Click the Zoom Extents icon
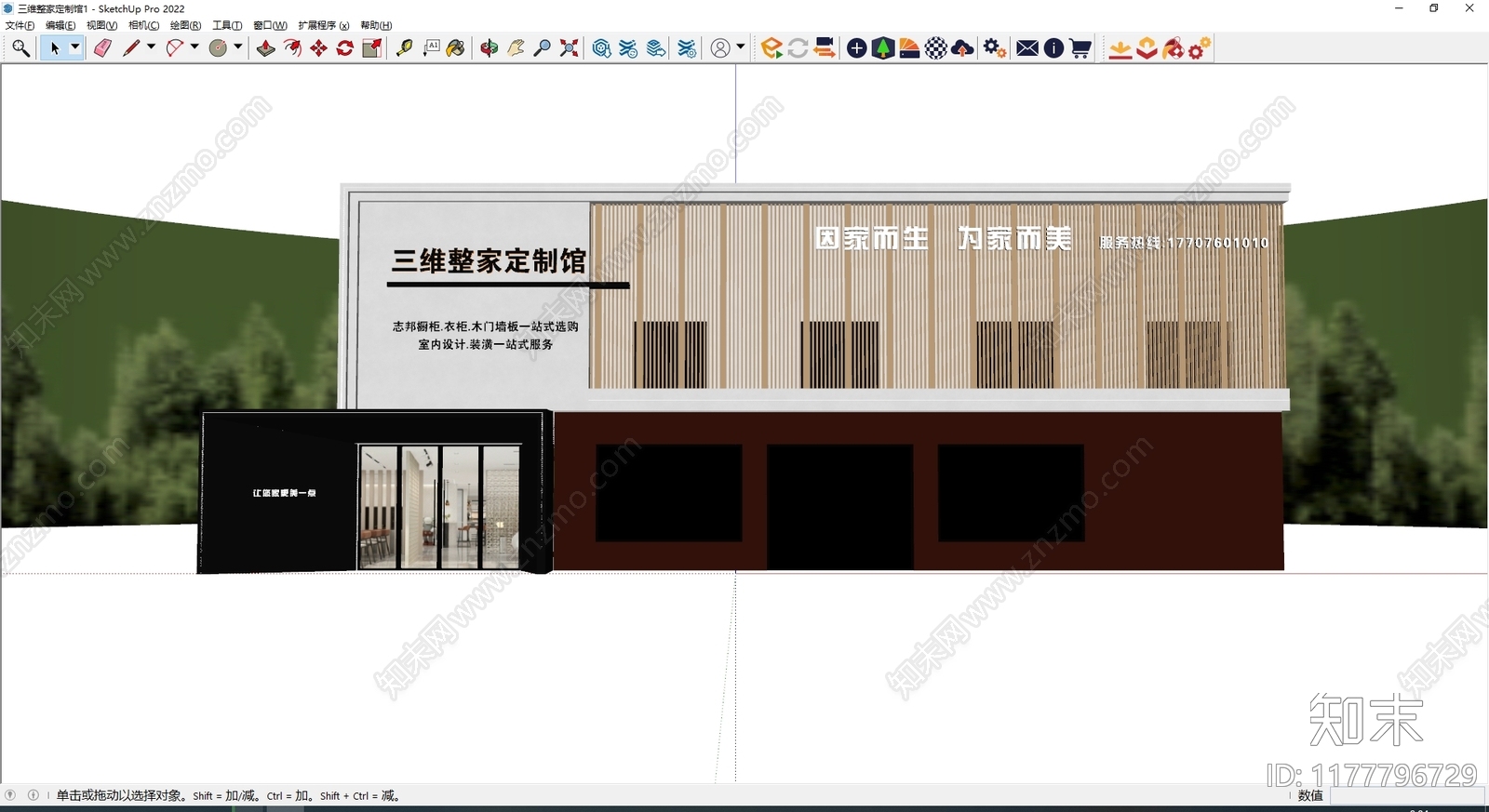The image size is (1489, 812). tap(569, 48)
